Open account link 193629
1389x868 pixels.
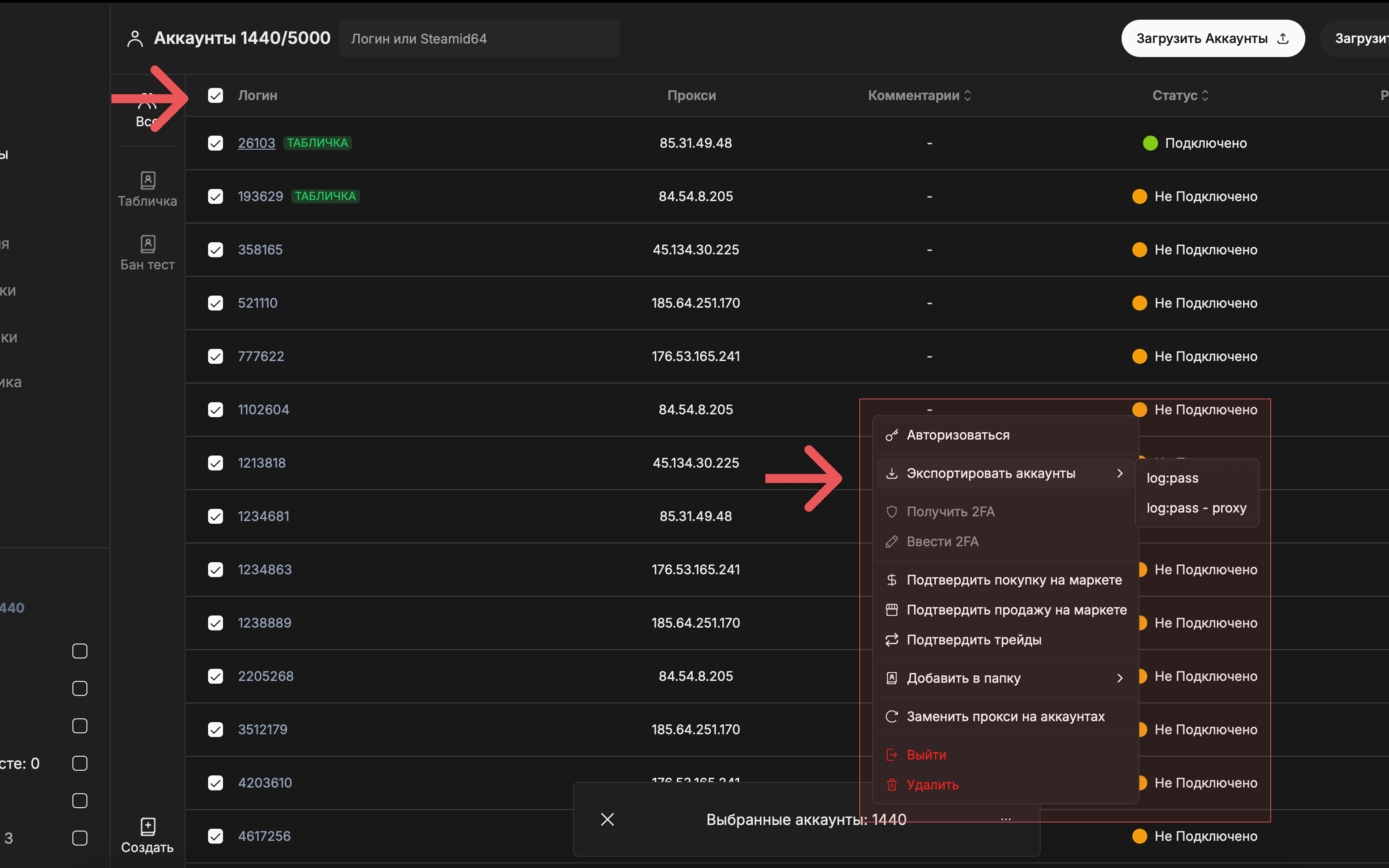260,196
